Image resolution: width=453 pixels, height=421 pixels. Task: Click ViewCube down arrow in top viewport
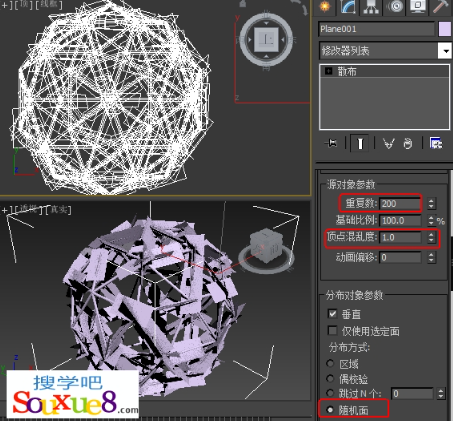[266, 56]
